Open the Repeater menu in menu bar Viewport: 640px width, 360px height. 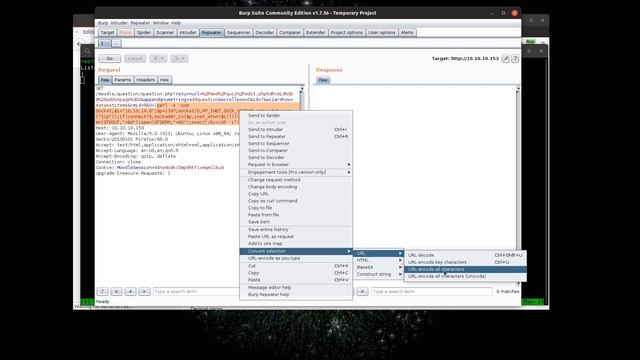[140, 23]
